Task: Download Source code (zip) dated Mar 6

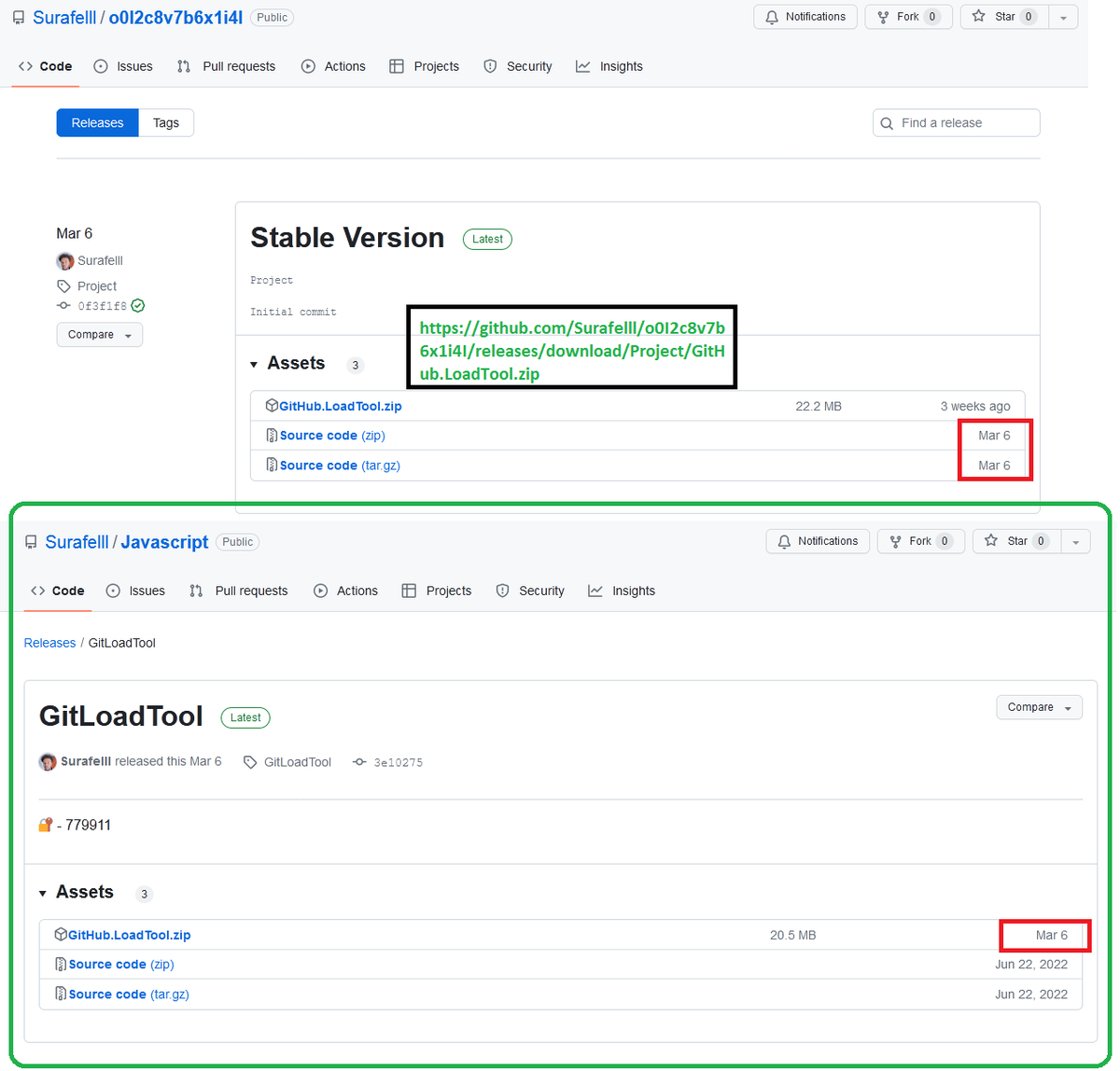Action: click(x=332, y=436)
